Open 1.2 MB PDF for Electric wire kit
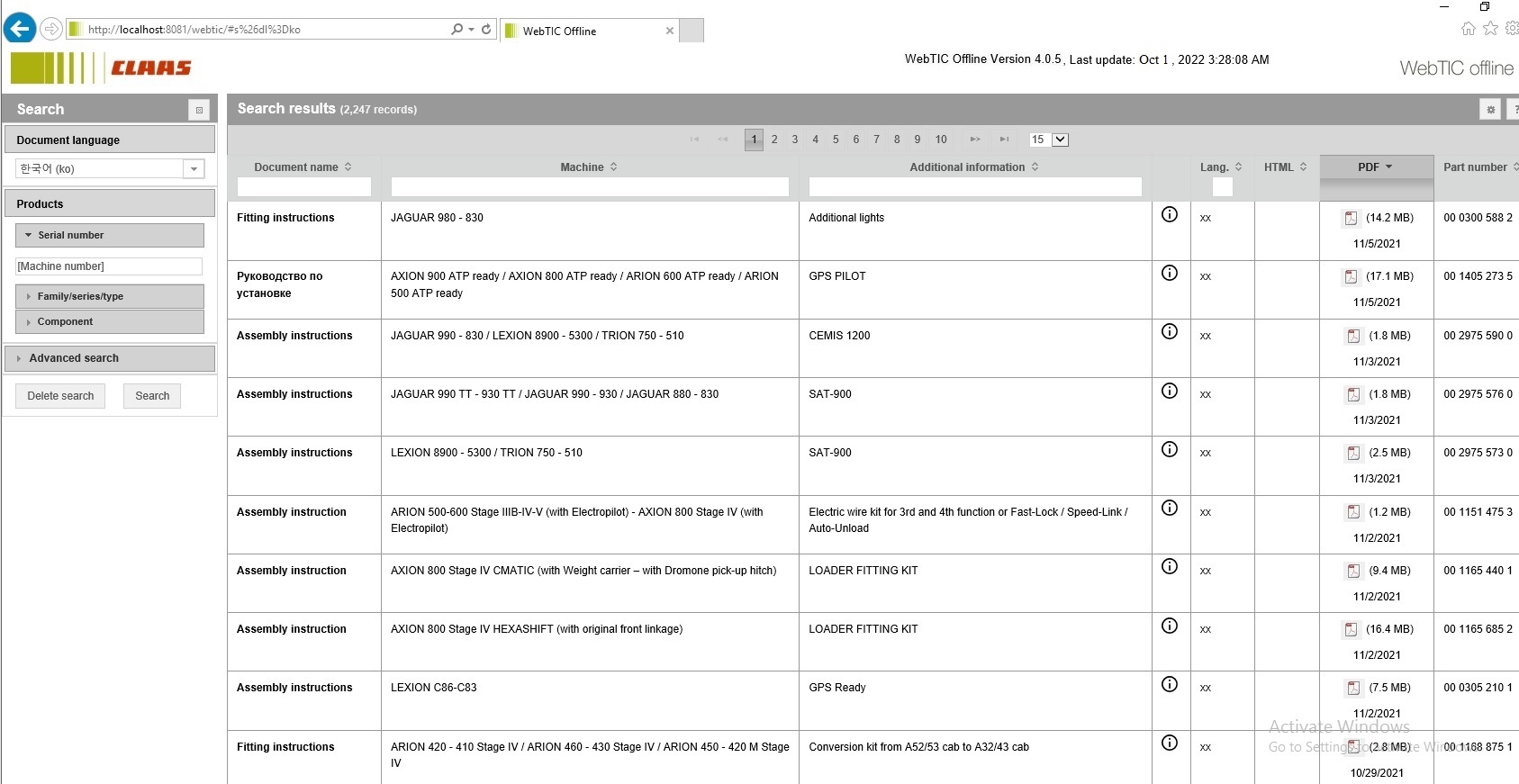Viewport: 1519px width, 784px height. tap(1353, 512)
